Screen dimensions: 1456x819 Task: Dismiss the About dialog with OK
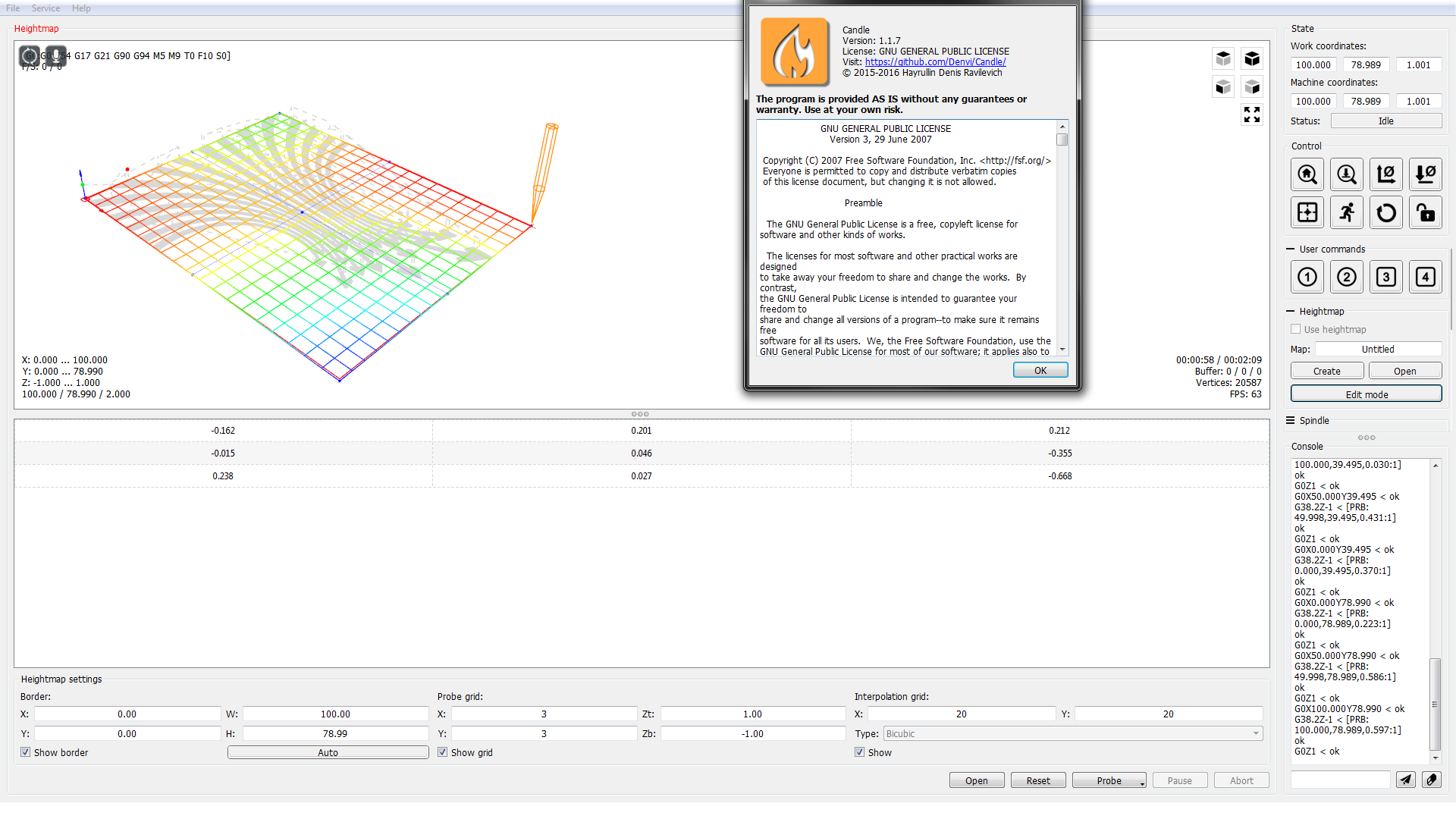pos(1040,369)
